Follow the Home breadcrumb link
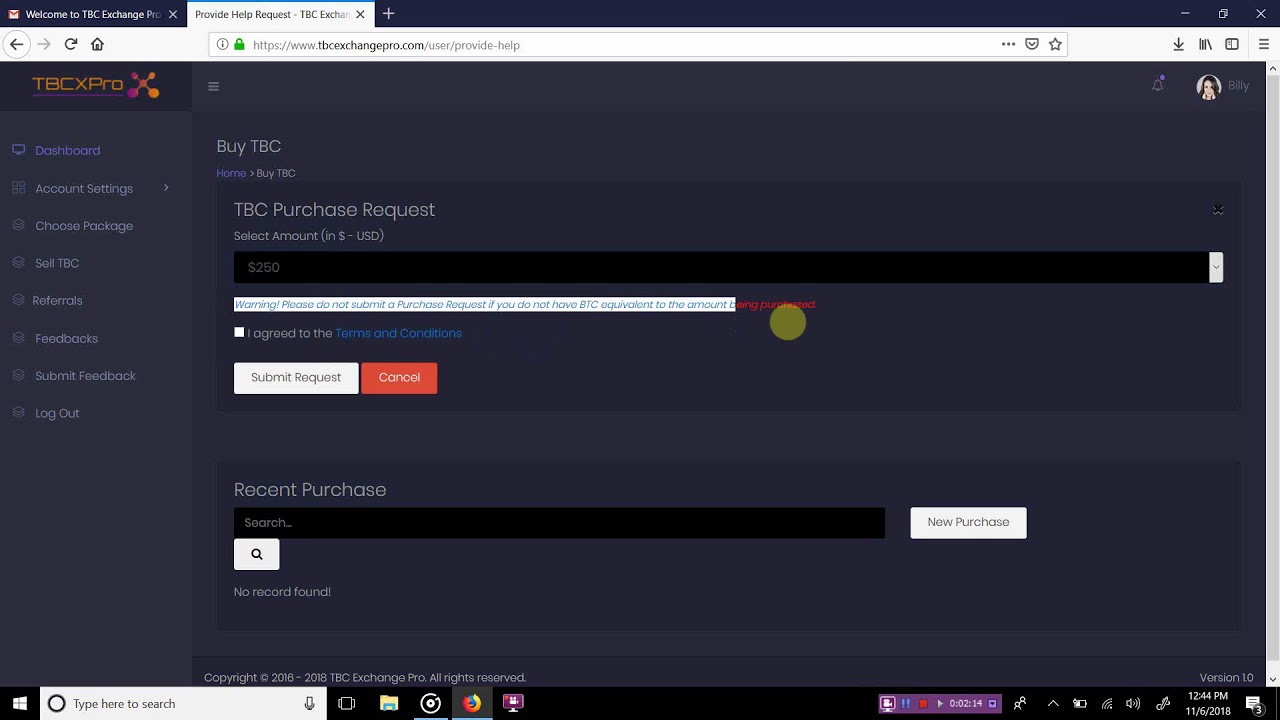This screenshot has height=720, width=1280. coord(231,173)
